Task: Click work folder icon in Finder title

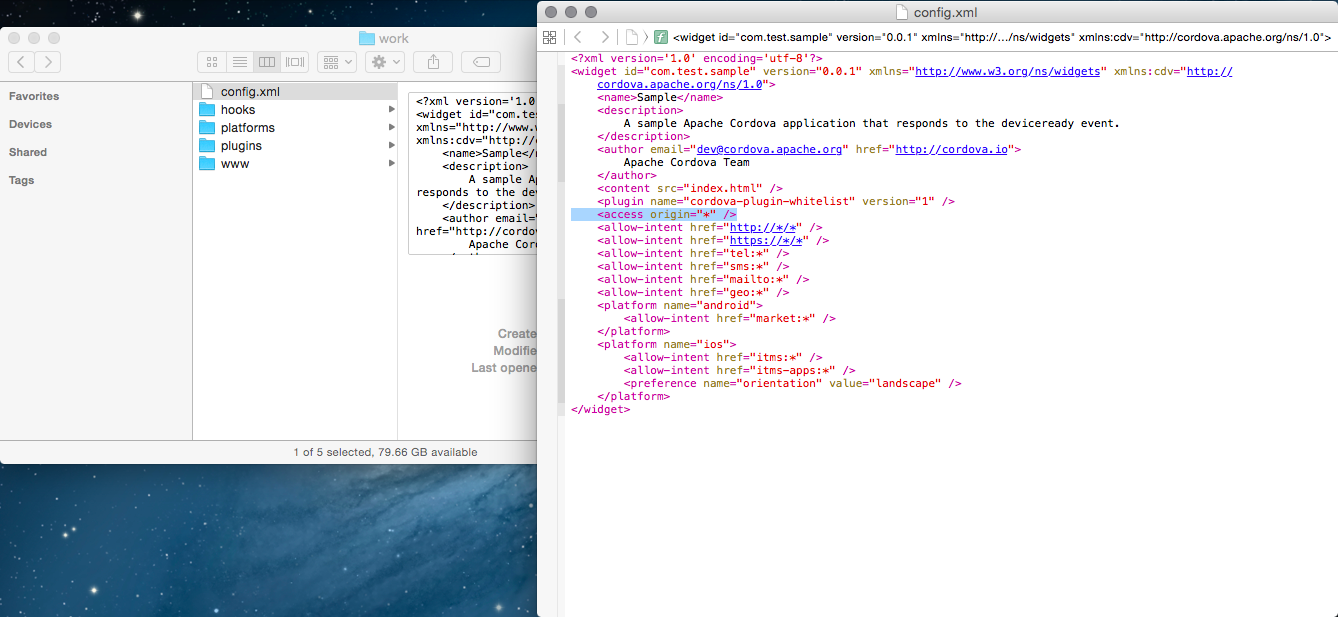Action: pos(367,39)
